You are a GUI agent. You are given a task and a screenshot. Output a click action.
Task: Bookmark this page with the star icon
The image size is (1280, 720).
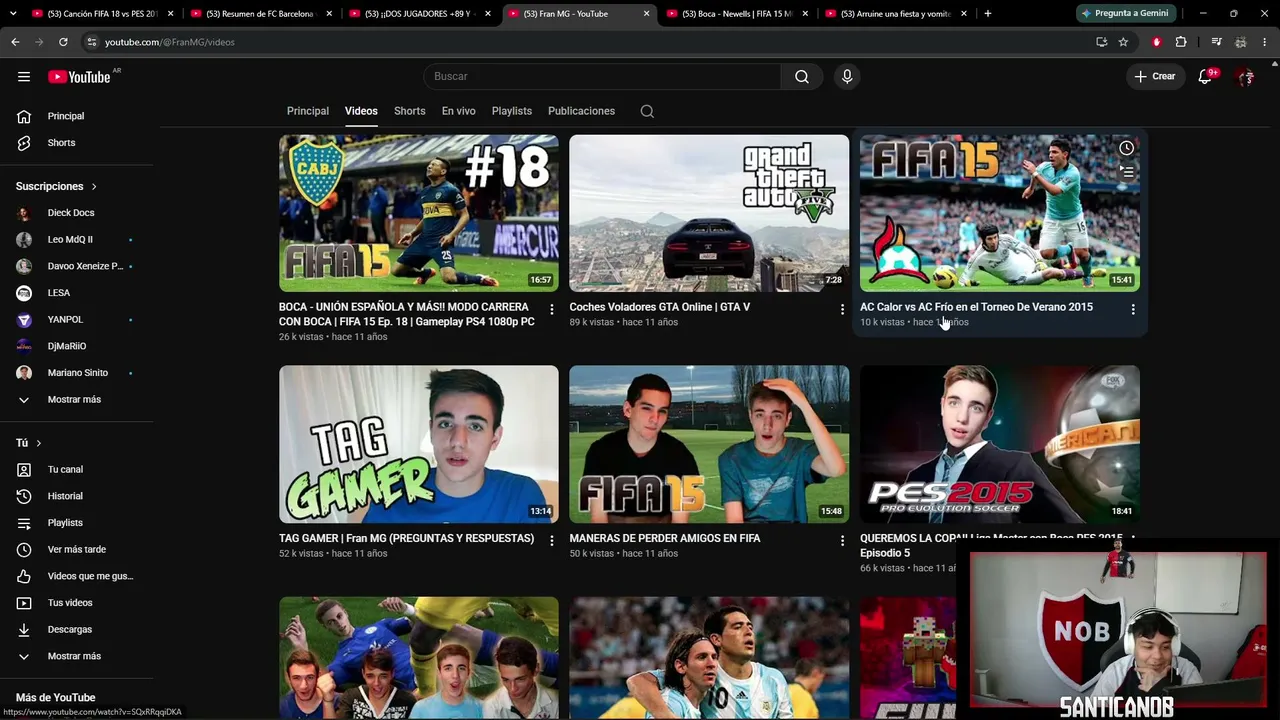(x=1123, y=42)
